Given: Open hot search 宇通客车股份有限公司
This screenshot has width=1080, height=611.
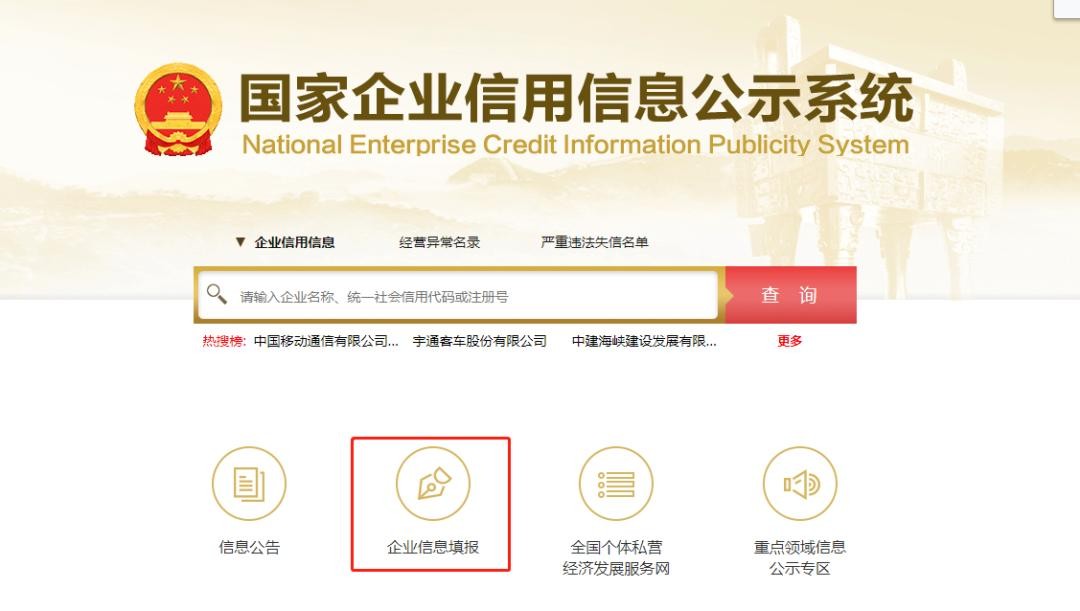Looking at the screenshot, I should pyautogui.click(x=479, y=341).
